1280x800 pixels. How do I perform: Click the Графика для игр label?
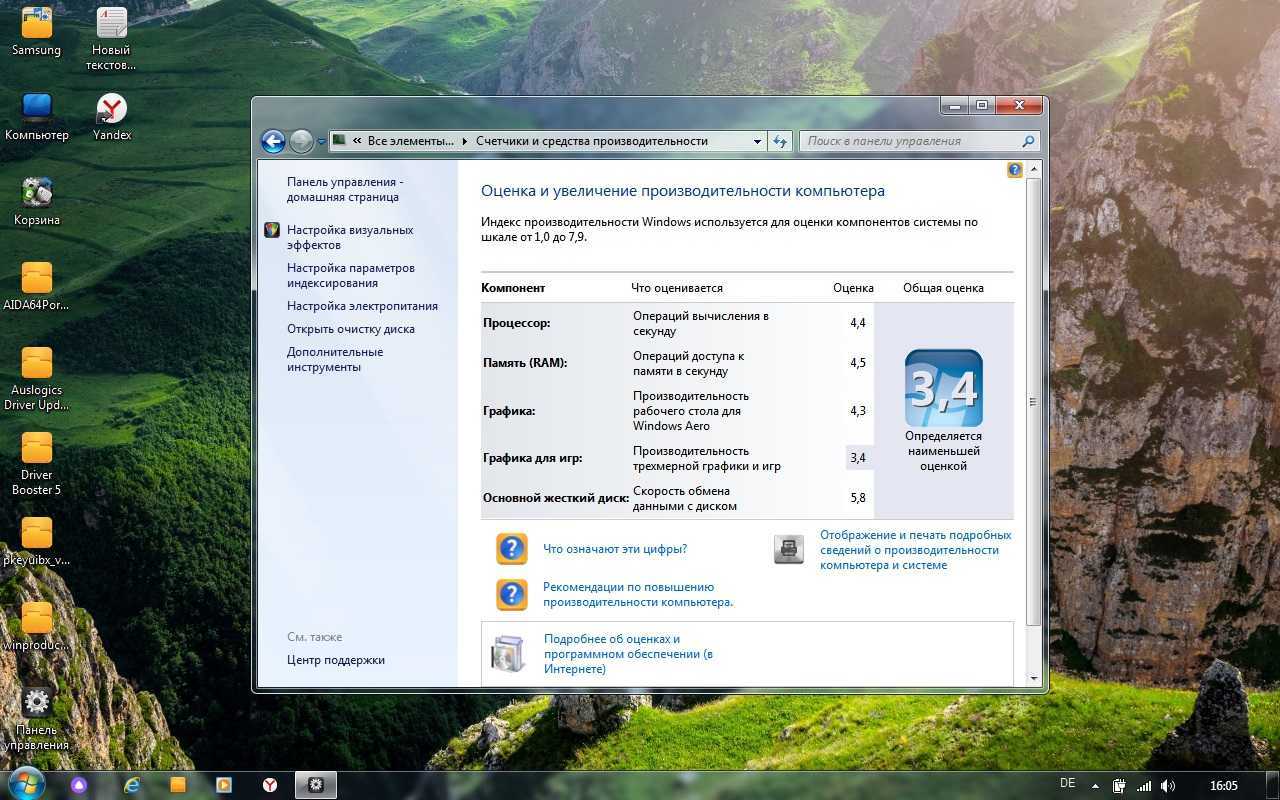[x=532, y=458]
